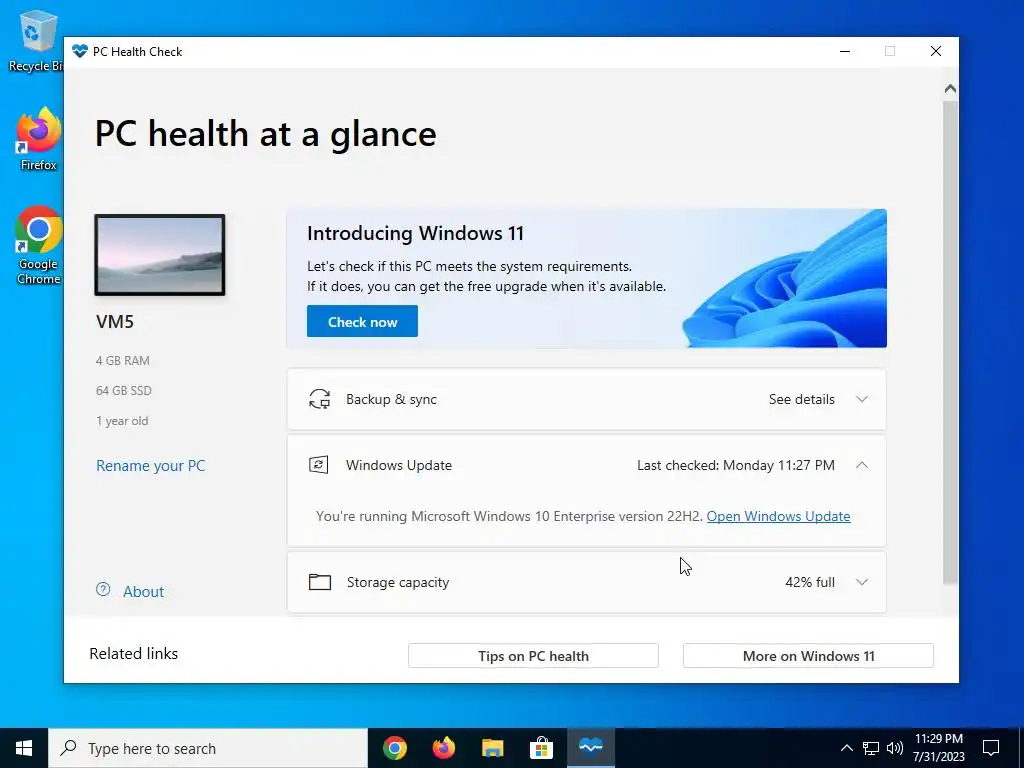Viewport: 1024px width, 768px height.
Task: Click the Storage capacity folder icon
Action: coord(319,582)
